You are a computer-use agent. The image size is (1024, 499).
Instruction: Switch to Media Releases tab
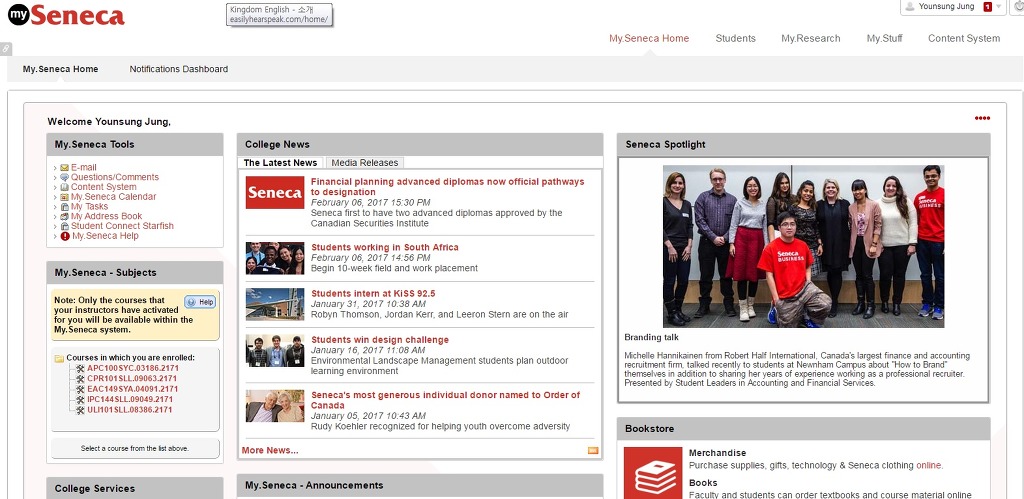click(364, 163)
